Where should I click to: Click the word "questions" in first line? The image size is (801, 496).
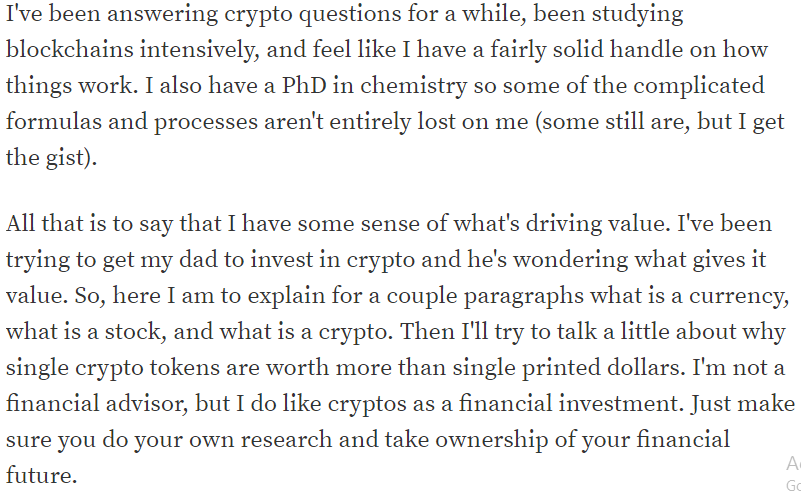pos(350,15)
